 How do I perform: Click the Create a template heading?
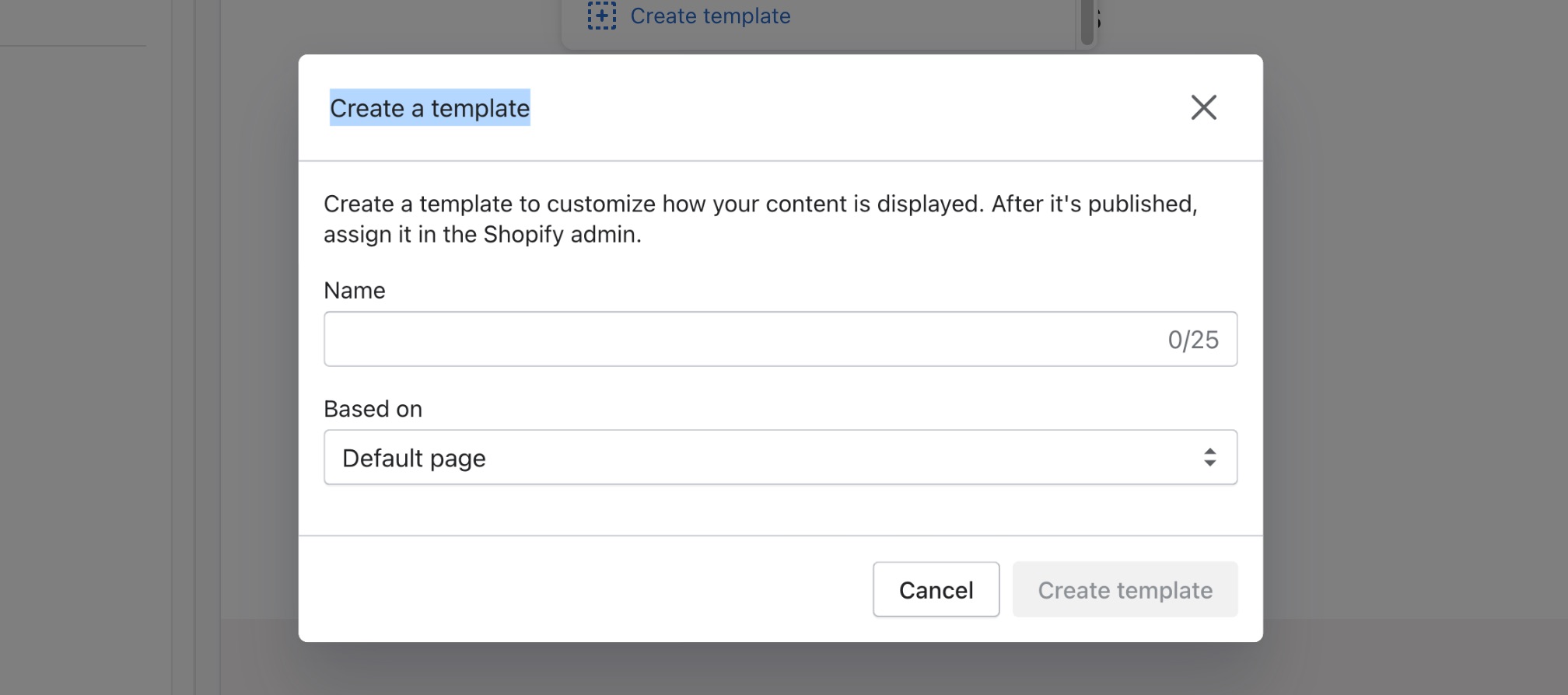pyautogui.click(x=429, y=108)
